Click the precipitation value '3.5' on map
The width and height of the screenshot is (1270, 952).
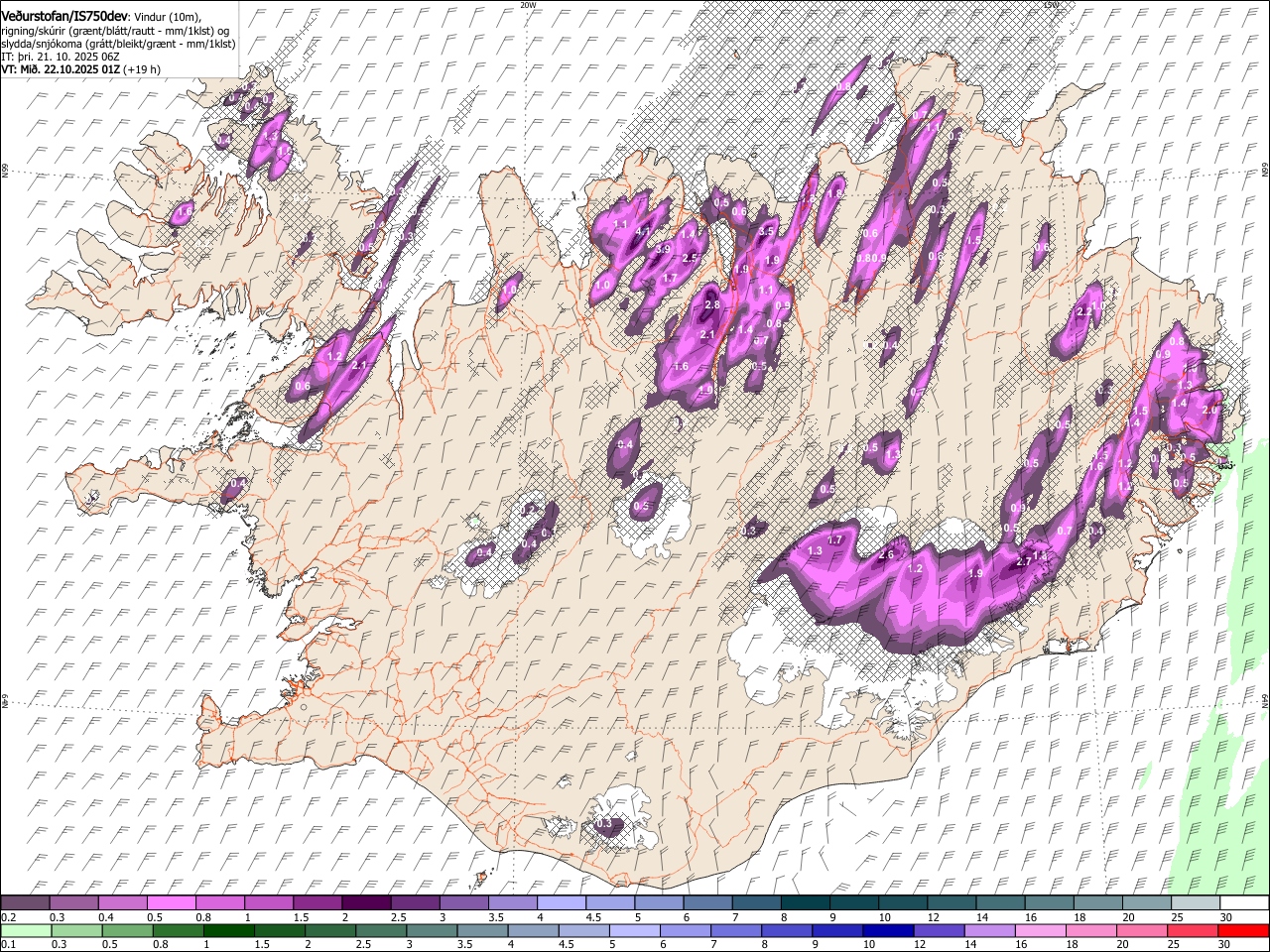(x=766, y=231)
